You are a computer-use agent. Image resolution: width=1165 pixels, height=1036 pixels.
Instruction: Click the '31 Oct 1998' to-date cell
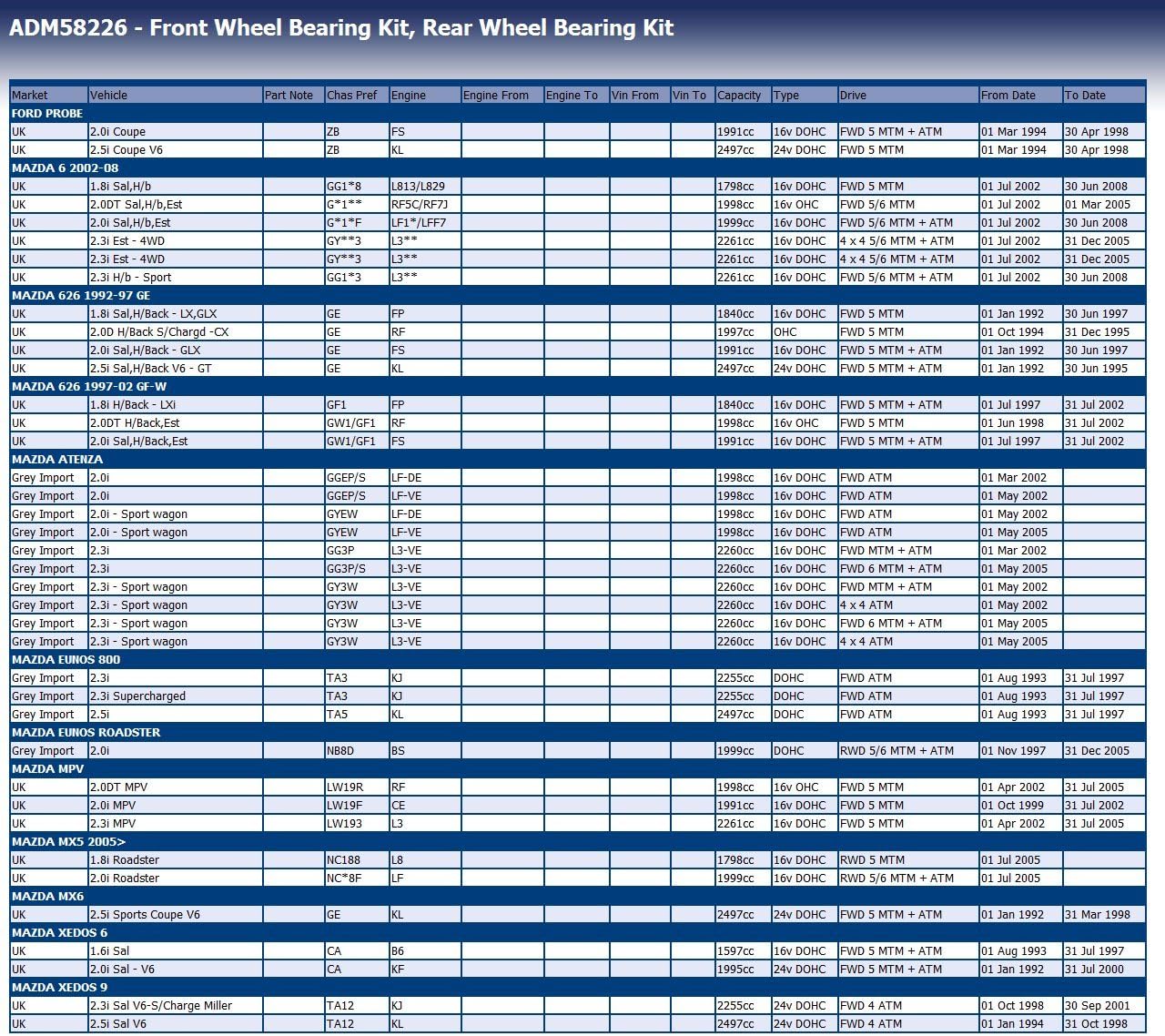click(x=1104, y=1023)
